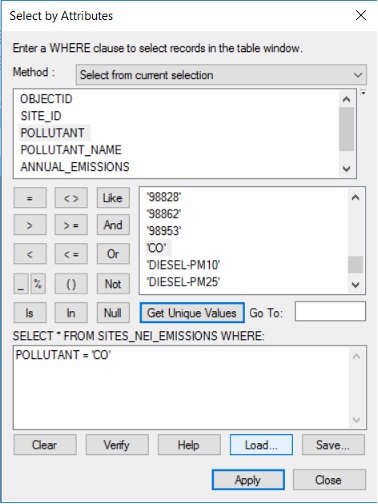Image resolution: width=378 pixels, height=504 pixels.
Task: Open the Method dropdown
Action: coord(221,75)
